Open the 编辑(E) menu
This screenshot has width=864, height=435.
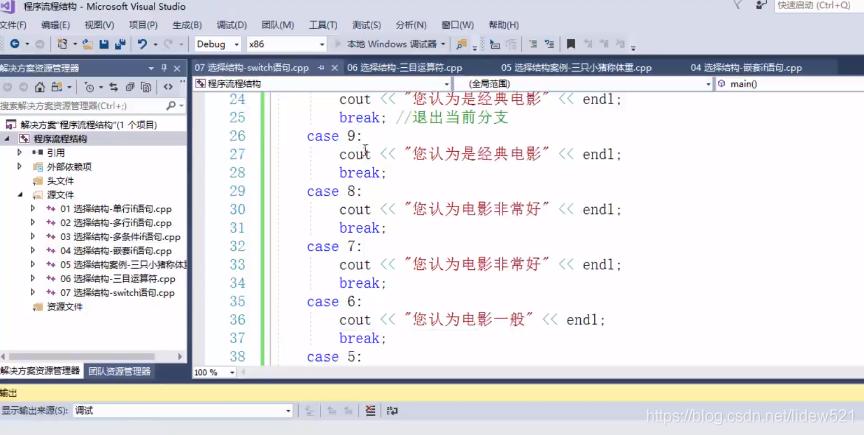(x=56, y=25)
